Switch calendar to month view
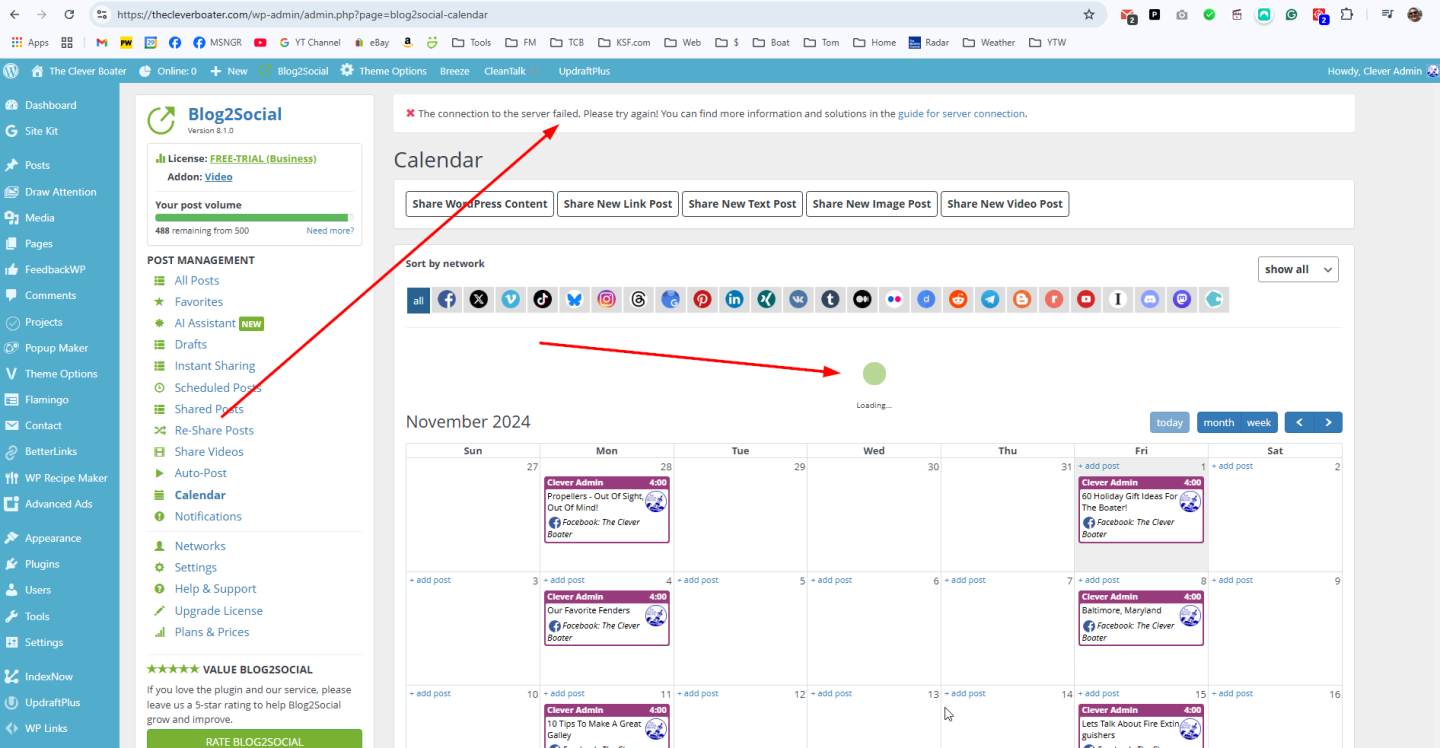Image resolution: width=1440 pixels, height=748 pixels. pyautogui.click(x=1218, y=422)
